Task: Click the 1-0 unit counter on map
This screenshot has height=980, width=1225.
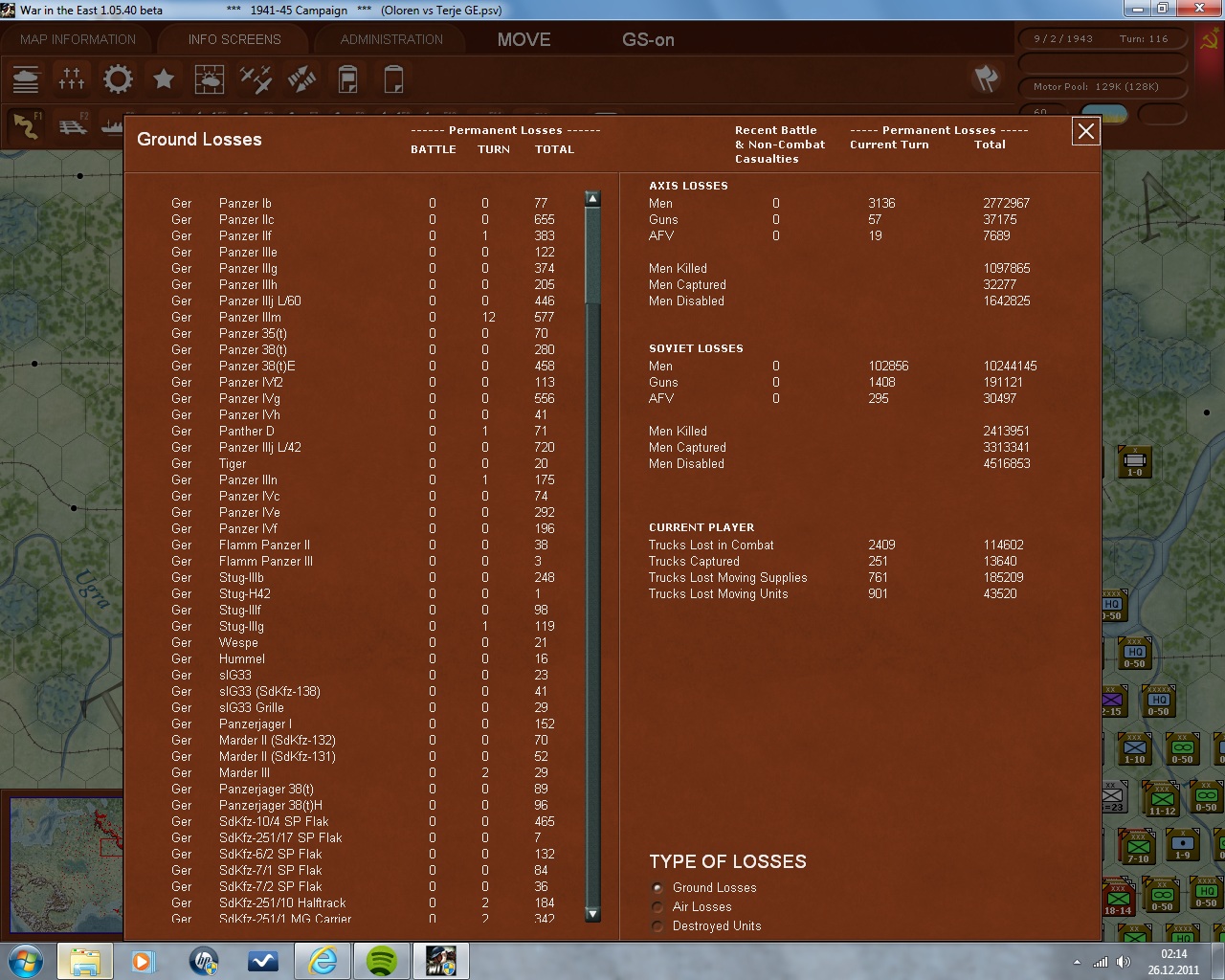Action: (x=1134, y=462)
